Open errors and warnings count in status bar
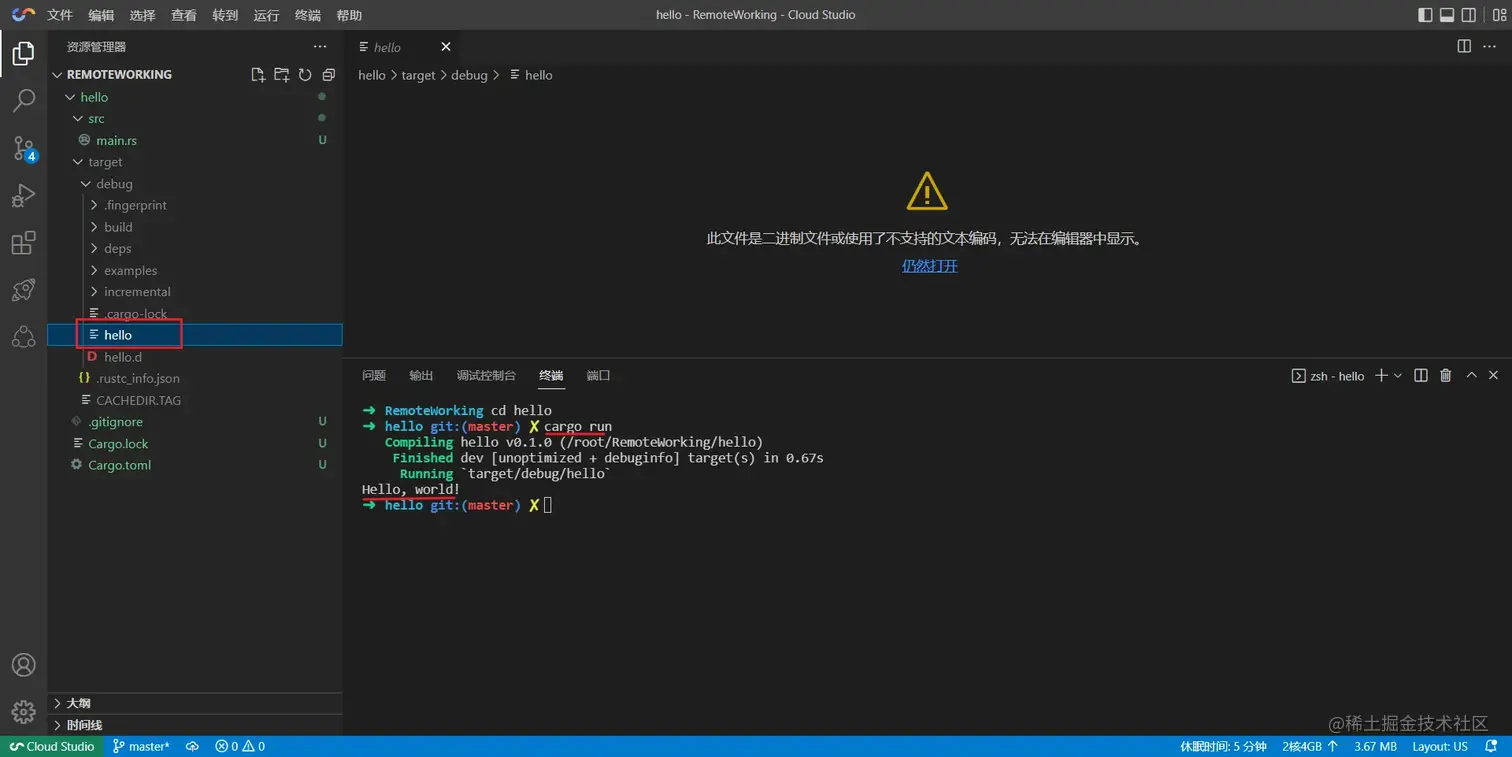This screenshot has width=1512, height=757. [x=240, y=746]
